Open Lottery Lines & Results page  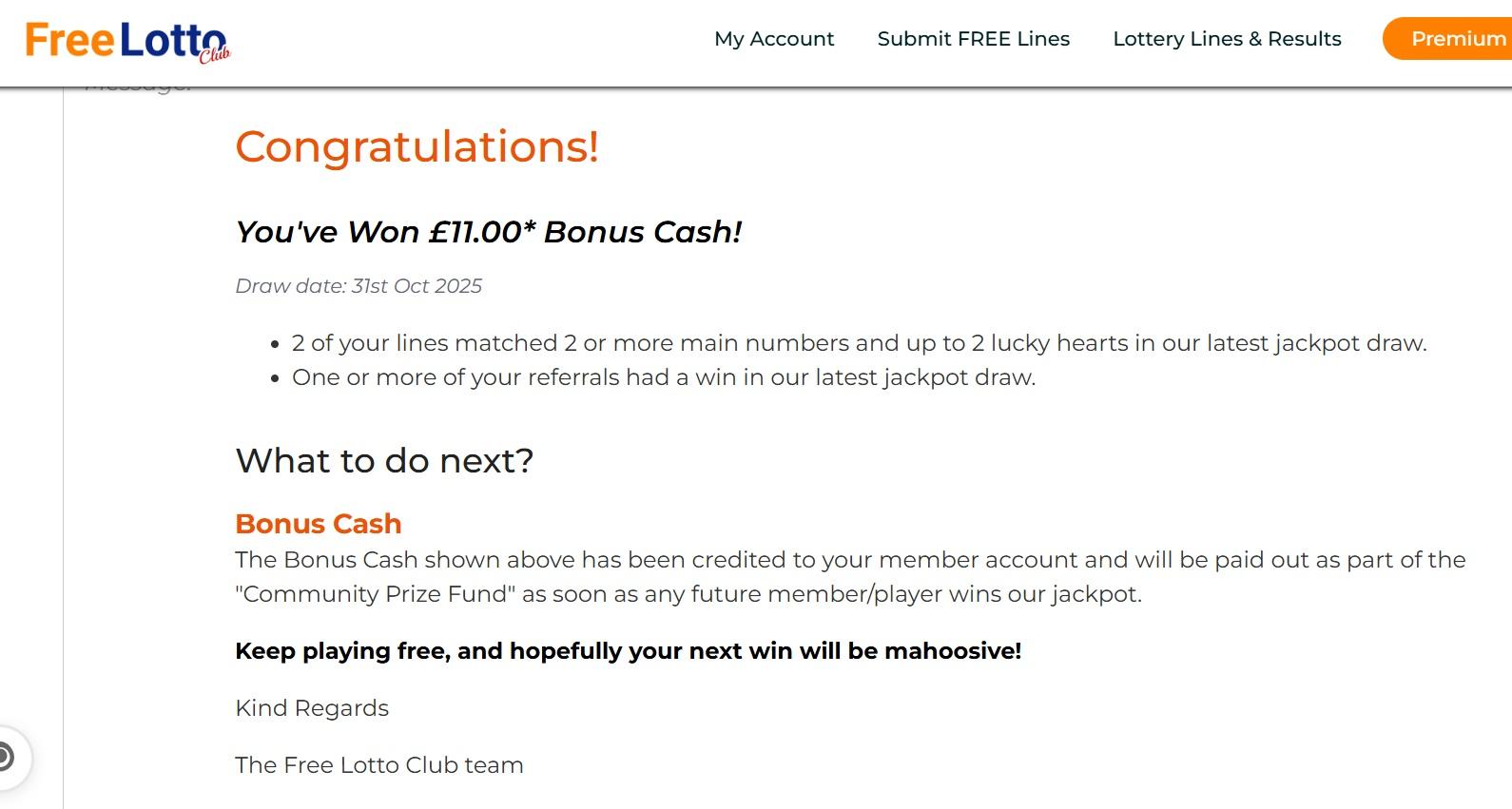coord(1226,39)
